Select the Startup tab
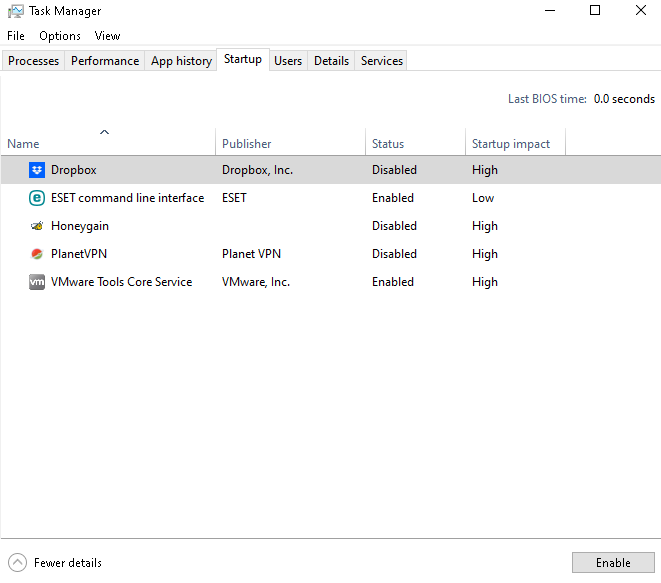661x583 pixels. click(243, 59)
